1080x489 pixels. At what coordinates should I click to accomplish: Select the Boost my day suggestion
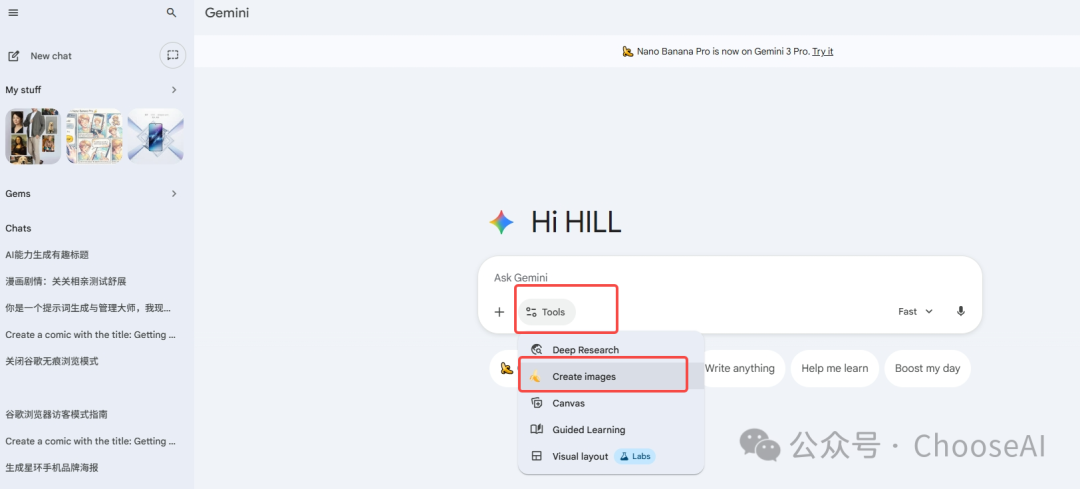927,368
